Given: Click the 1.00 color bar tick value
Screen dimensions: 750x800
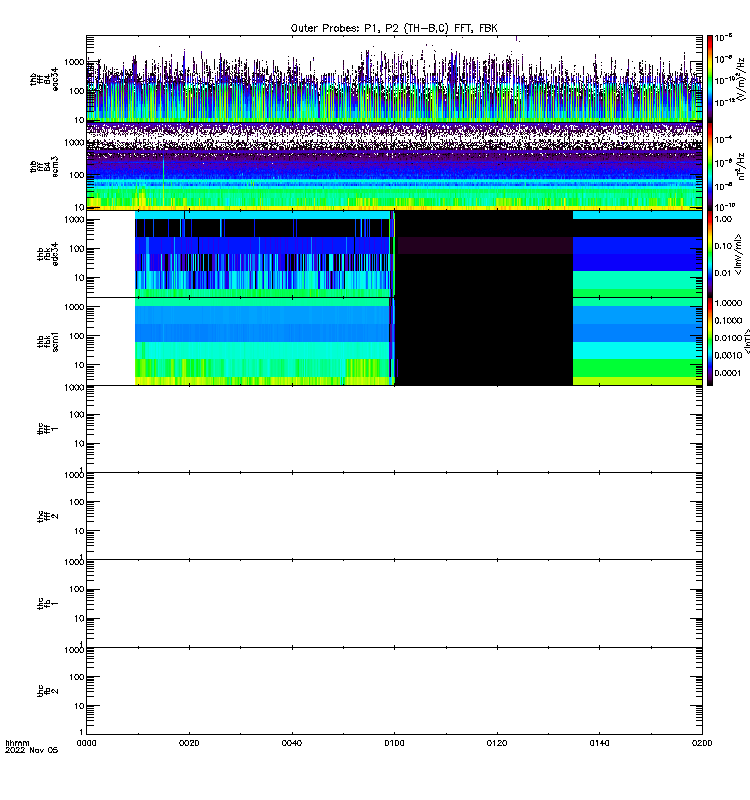Looking at the screenshot, I should [x=723, y=219].
